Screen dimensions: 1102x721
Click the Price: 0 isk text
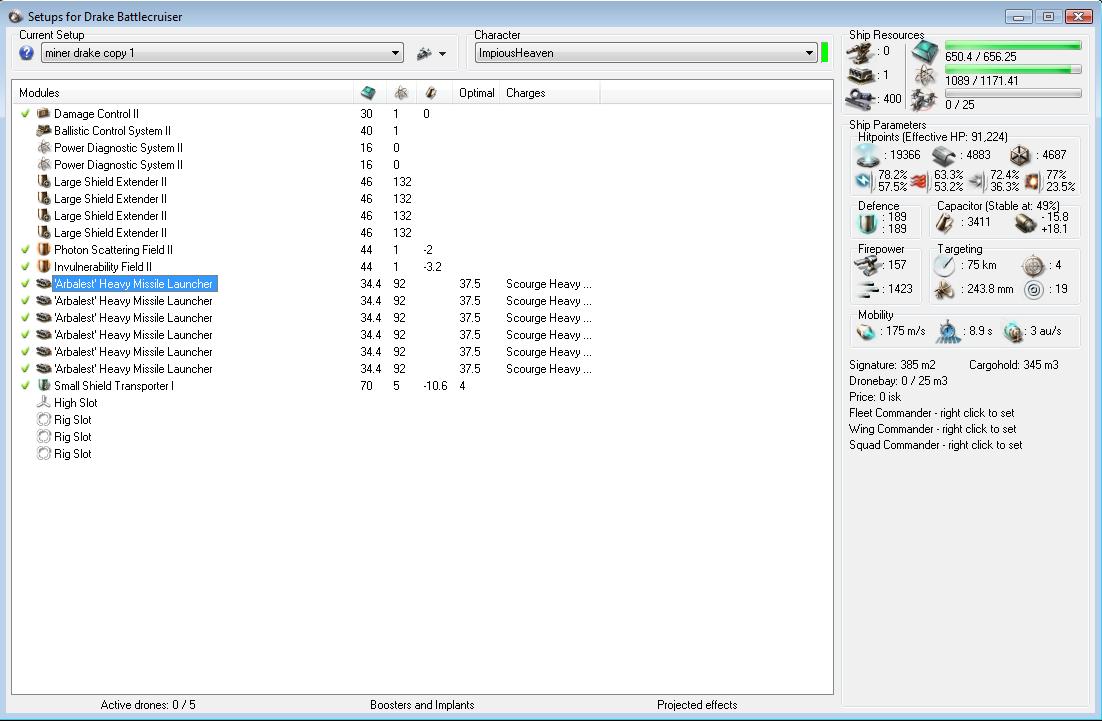pos(875,397)
